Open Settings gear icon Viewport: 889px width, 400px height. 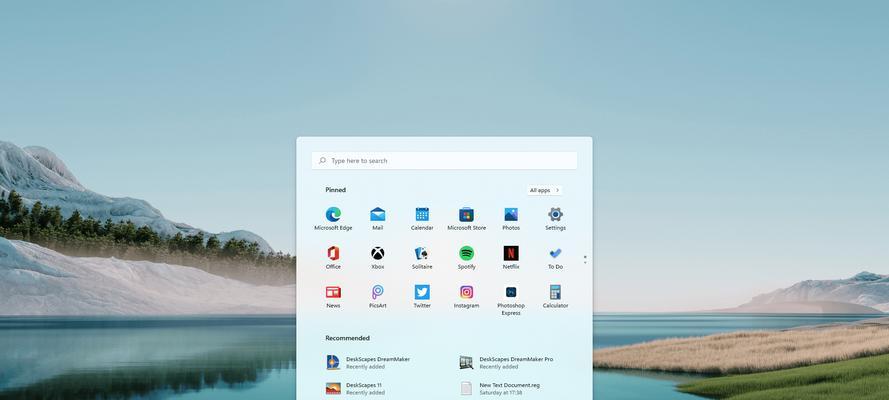(556, 219)
